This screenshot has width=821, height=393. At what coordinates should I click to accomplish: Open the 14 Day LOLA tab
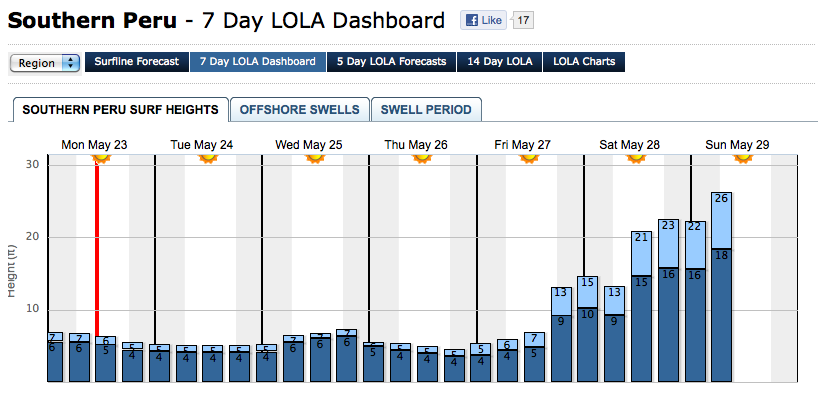[500, 62]
